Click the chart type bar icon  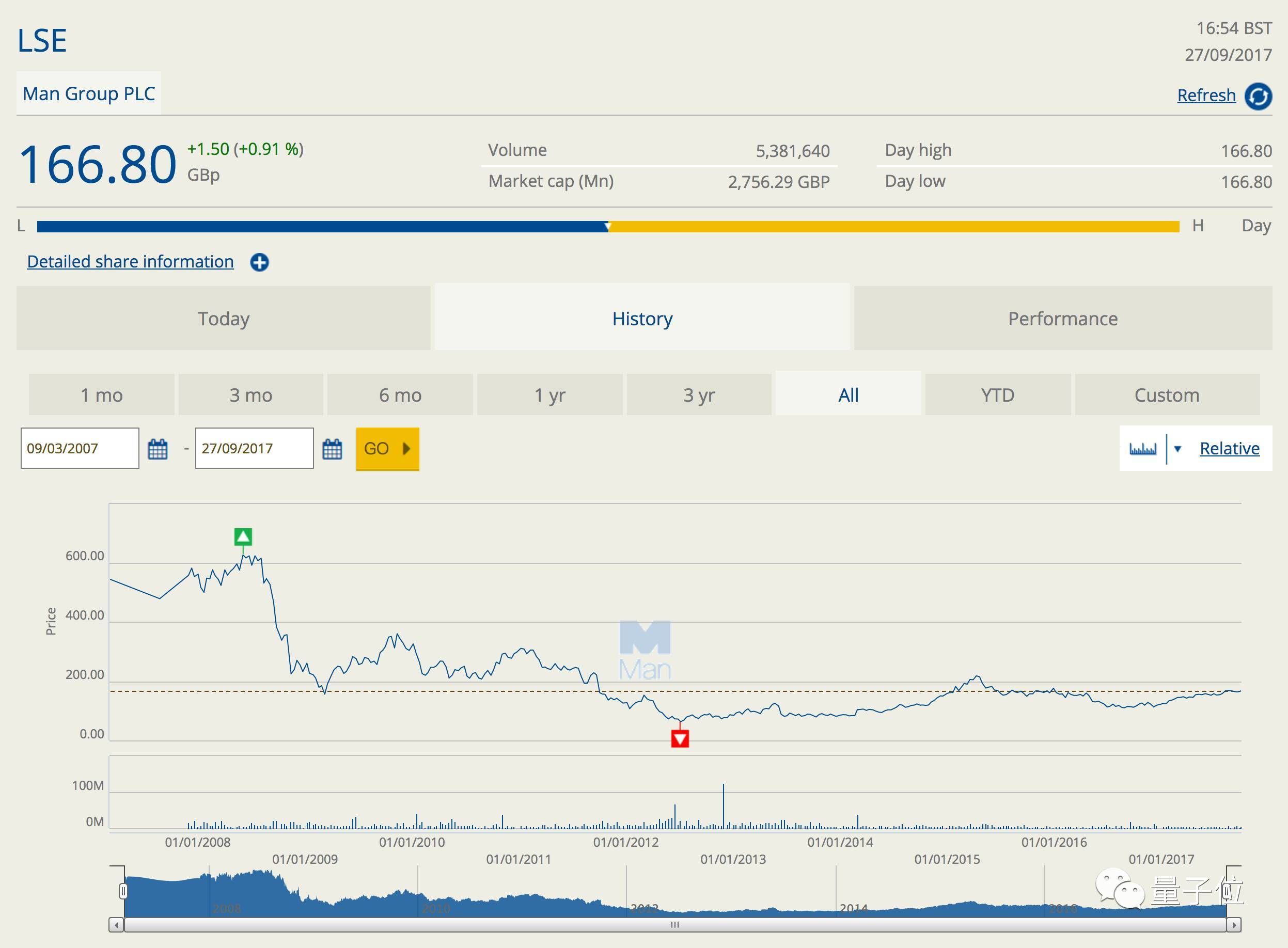coord(1143,449)
